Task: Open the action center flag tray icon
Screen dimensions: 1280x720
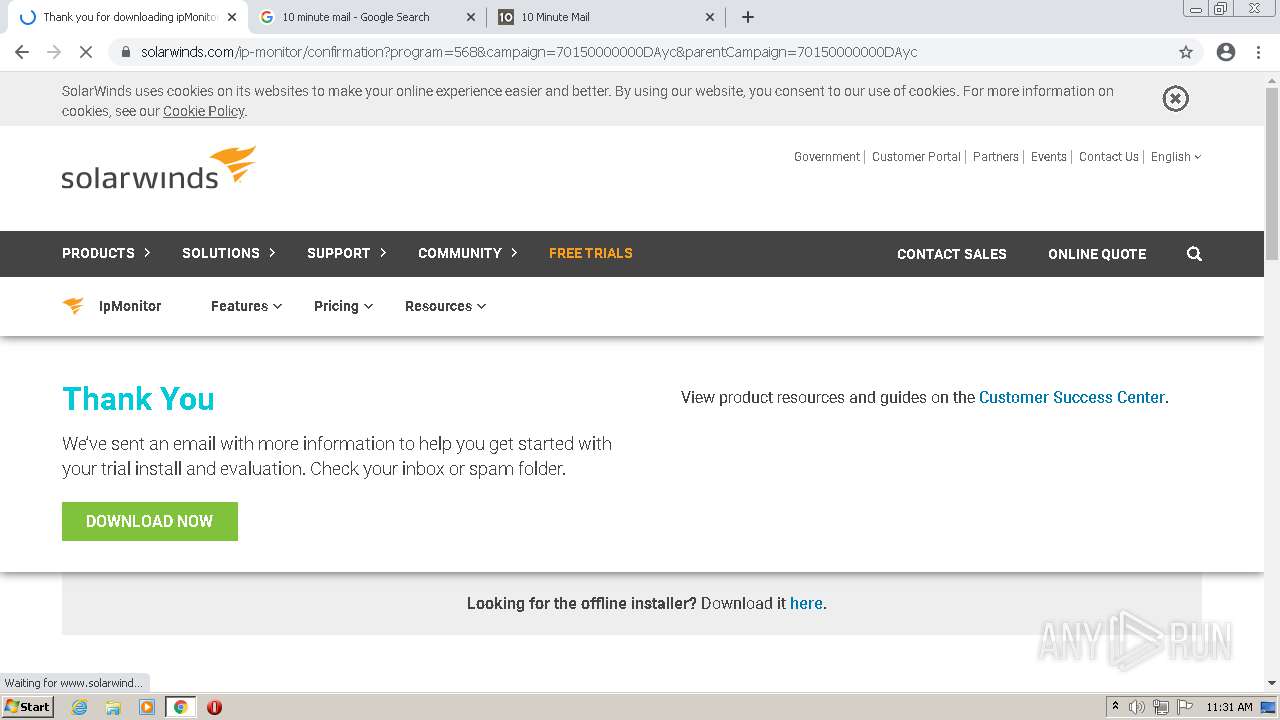Action: point(1185,707)
